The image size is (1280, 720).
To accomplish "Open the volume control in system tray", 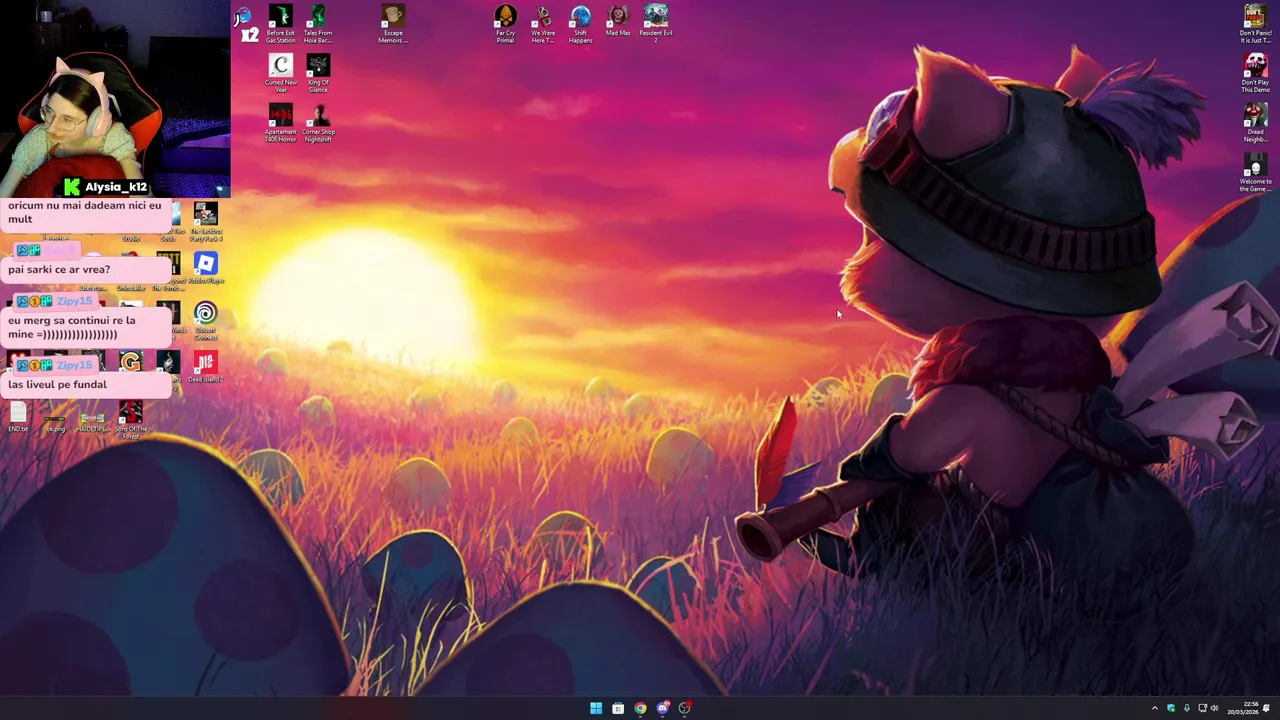I will point(1215,708).
